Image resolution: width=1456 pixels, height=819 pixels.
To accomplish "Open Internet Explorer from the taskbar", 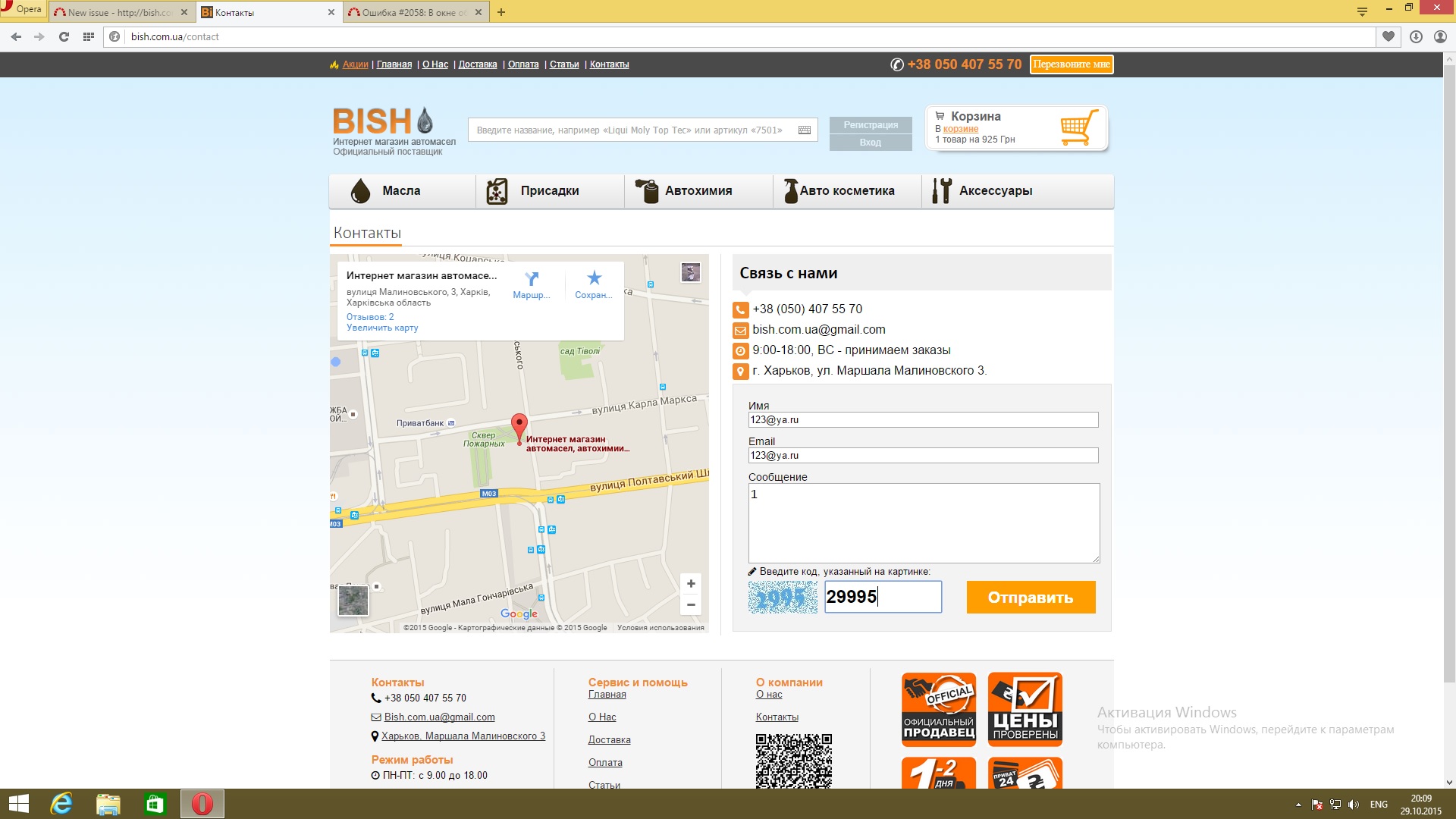I will (x=61, y=804).
